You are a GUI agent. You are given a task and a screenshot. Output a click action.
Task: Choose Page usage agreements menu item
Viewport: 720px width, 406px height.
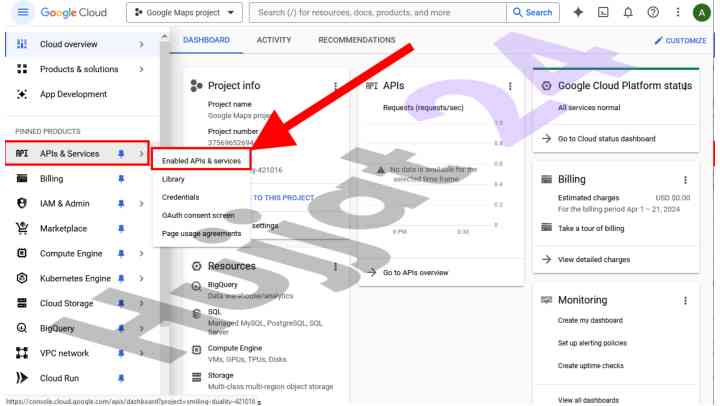[201, 233]
